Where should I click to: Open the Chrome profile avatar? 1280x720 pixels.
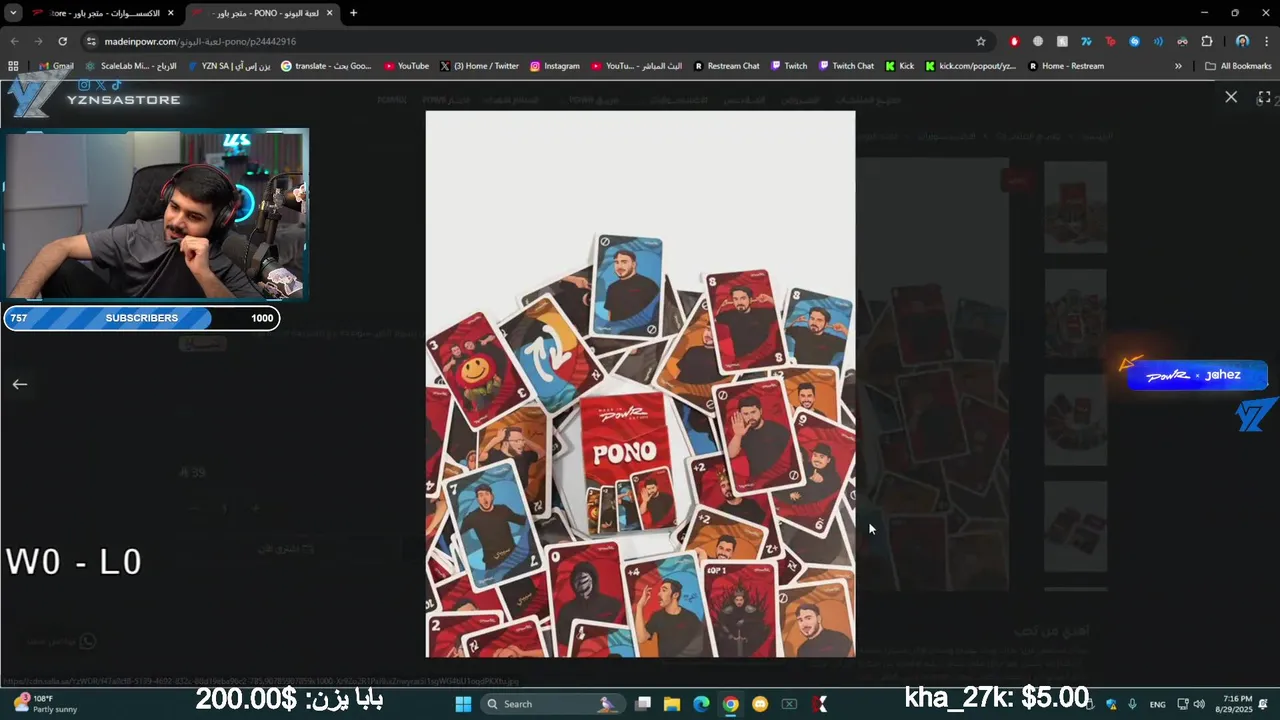point(1242,41)
